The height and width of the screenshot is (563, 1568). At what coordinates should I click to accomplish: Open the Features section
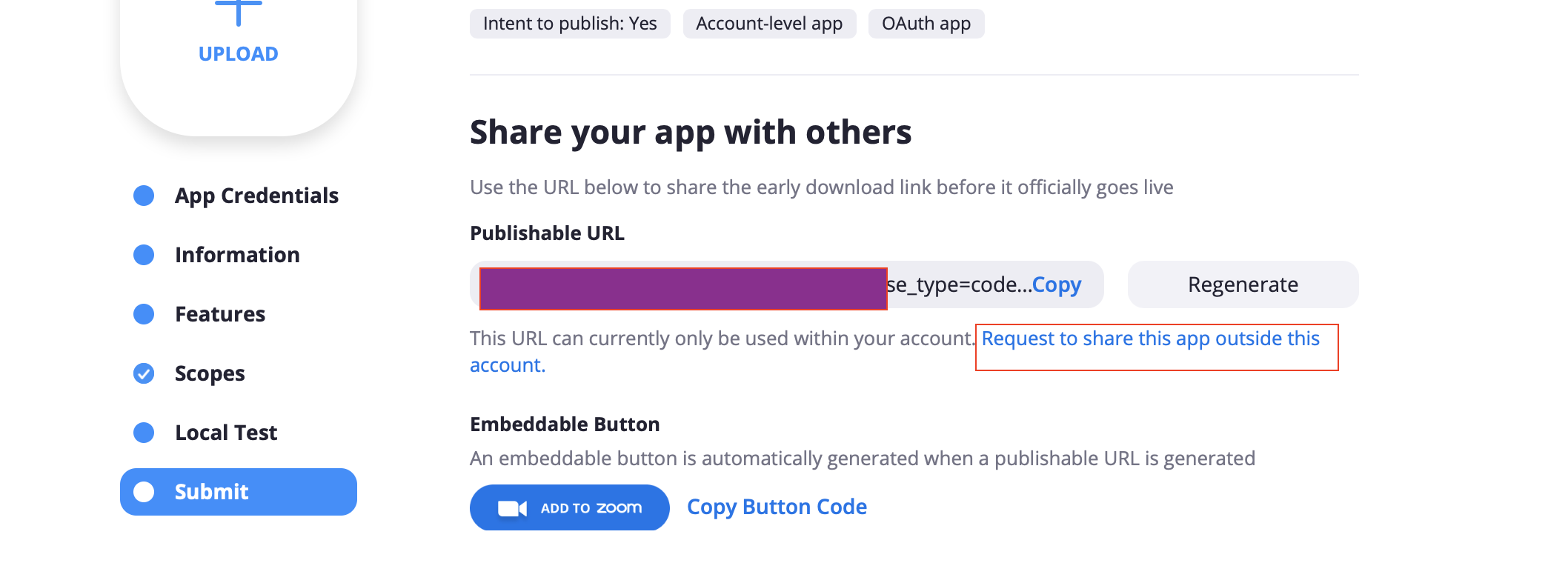(220, 314)
